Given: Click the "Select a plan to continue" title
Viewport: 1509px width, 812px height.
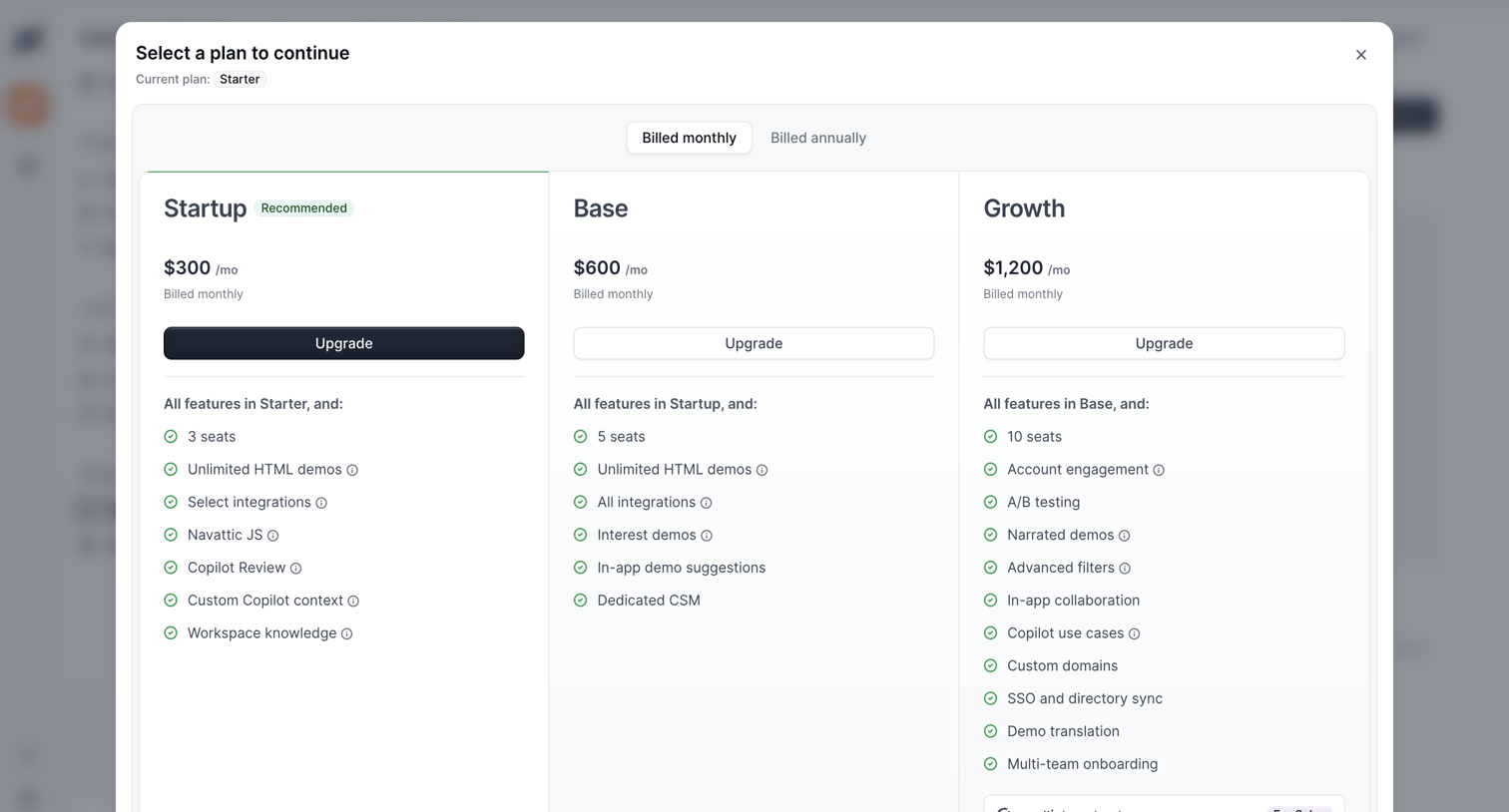Looking at the screenshot, I should pos(243,53).
